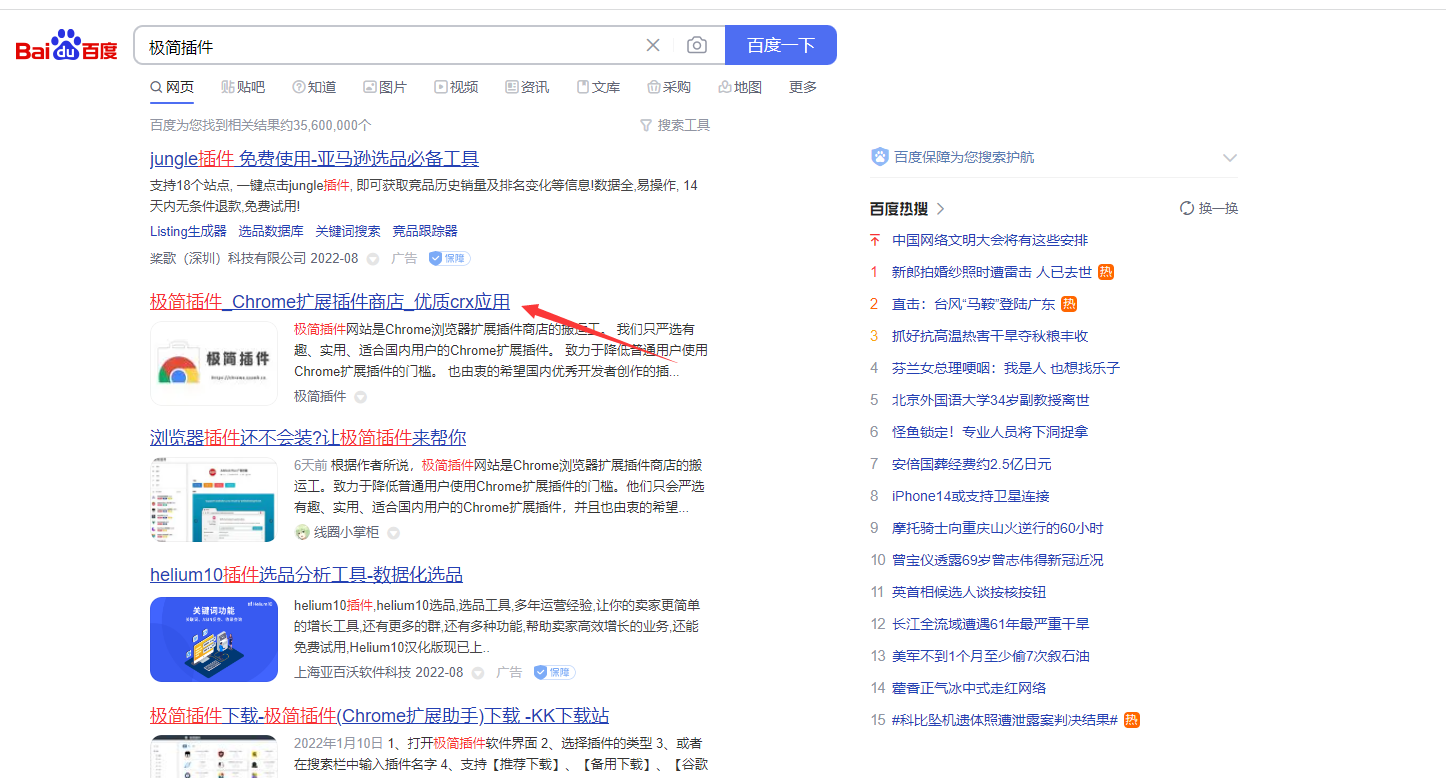Open the 图片 tab
The width and height of the screenshot is (1446, 778).
tap(385, 87)
